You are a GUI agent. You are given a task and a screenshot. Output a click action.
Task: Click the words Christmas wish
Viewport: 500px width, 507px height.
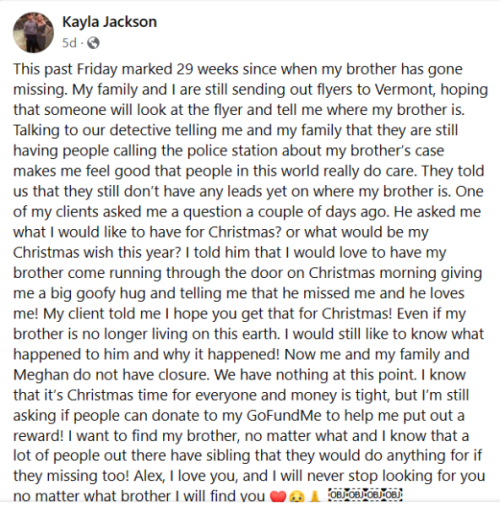(x=63, y=252)
